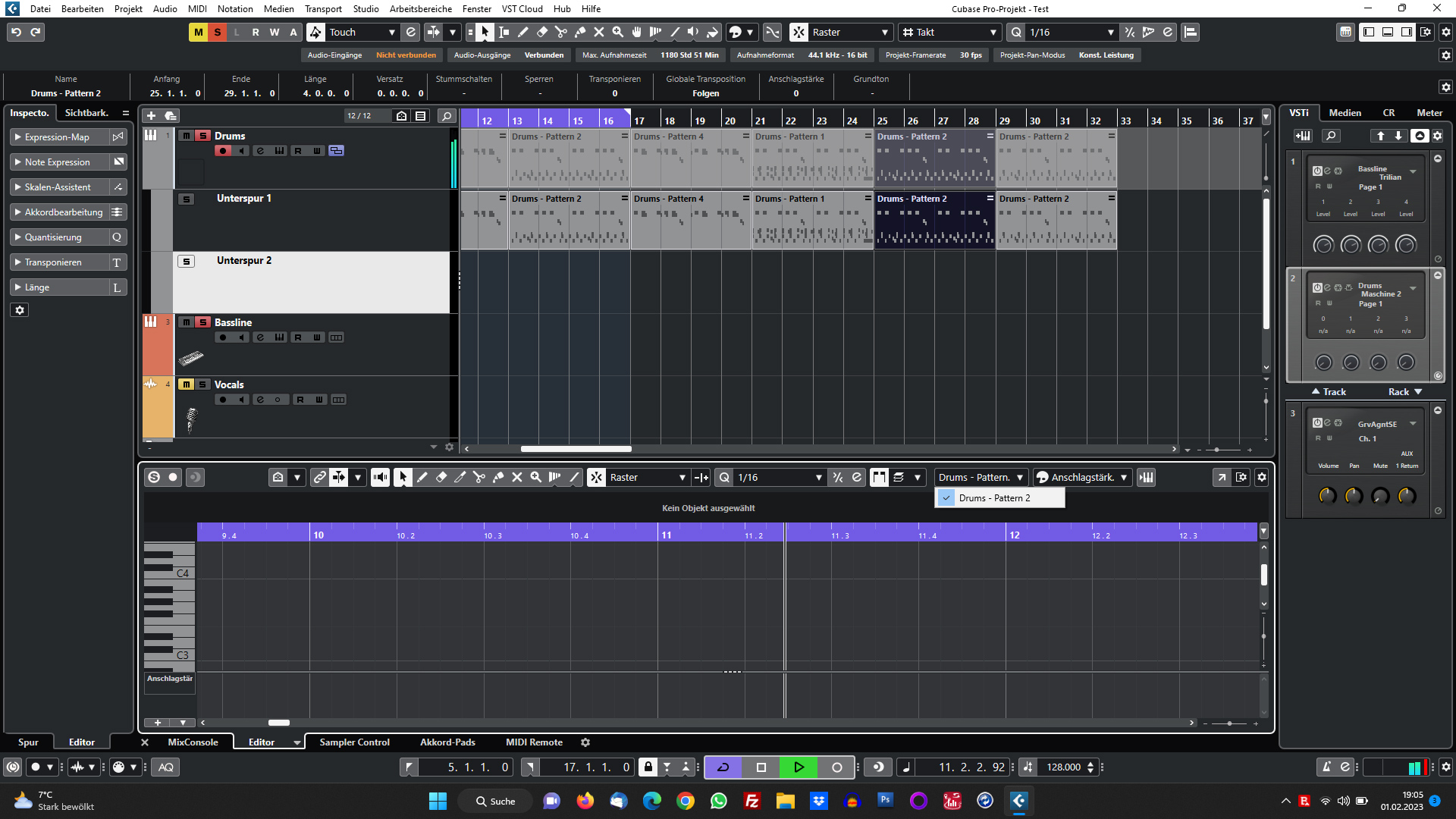
Task: Toggle acoustic feedback speaker in key editor
Action: [x=381, y=477]
